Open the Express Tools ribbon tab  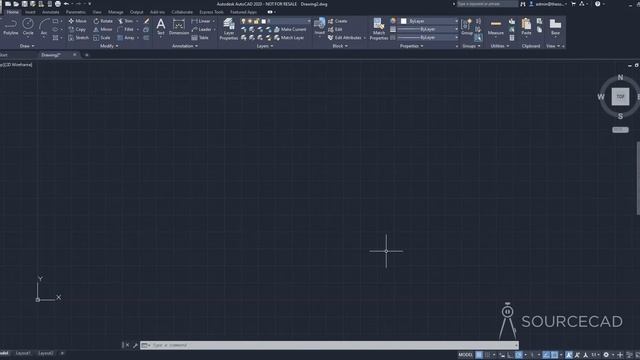[x=211, y=12]
